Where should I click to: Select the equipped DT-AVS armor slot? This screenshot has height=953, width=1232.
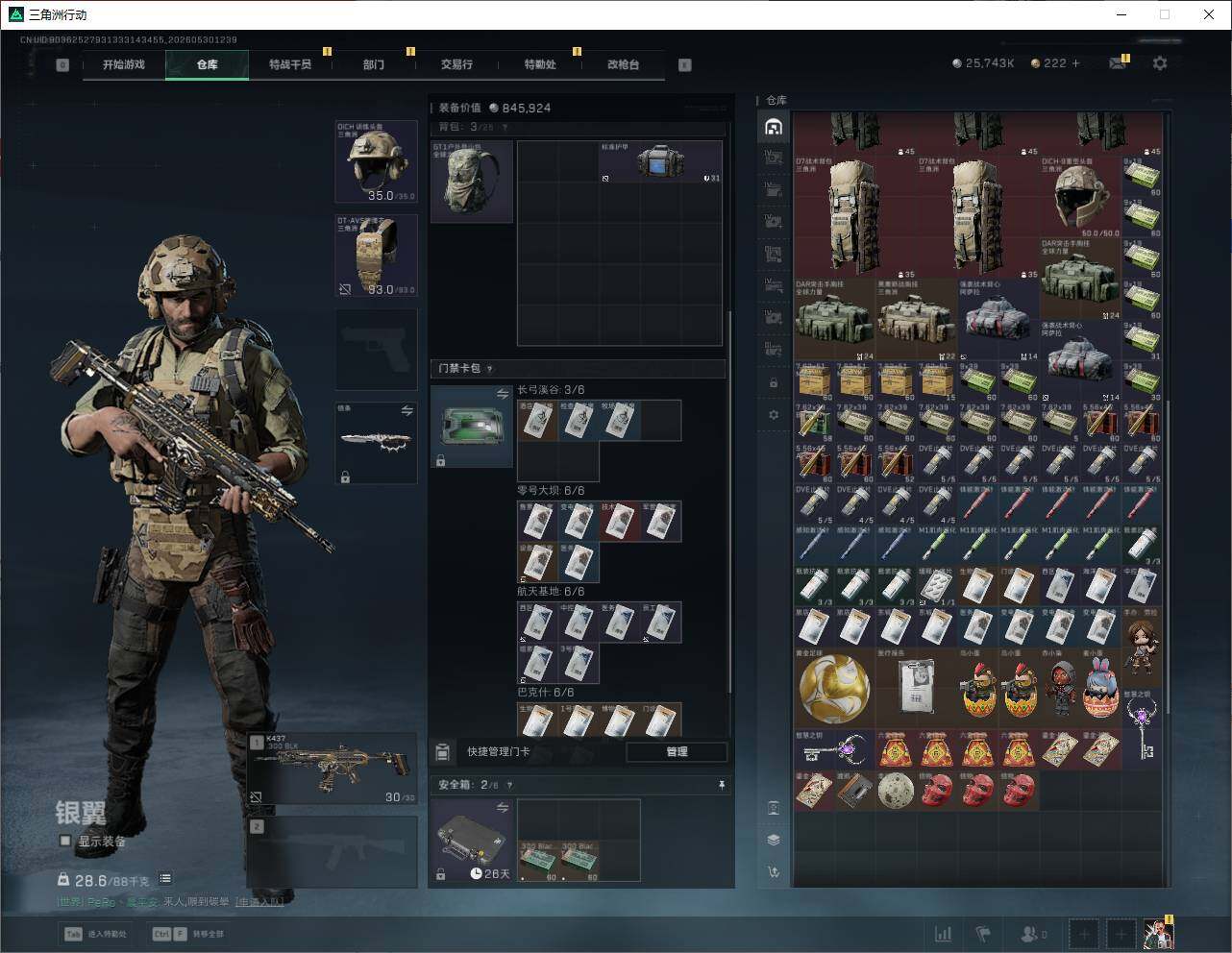[x=376, y=256]
